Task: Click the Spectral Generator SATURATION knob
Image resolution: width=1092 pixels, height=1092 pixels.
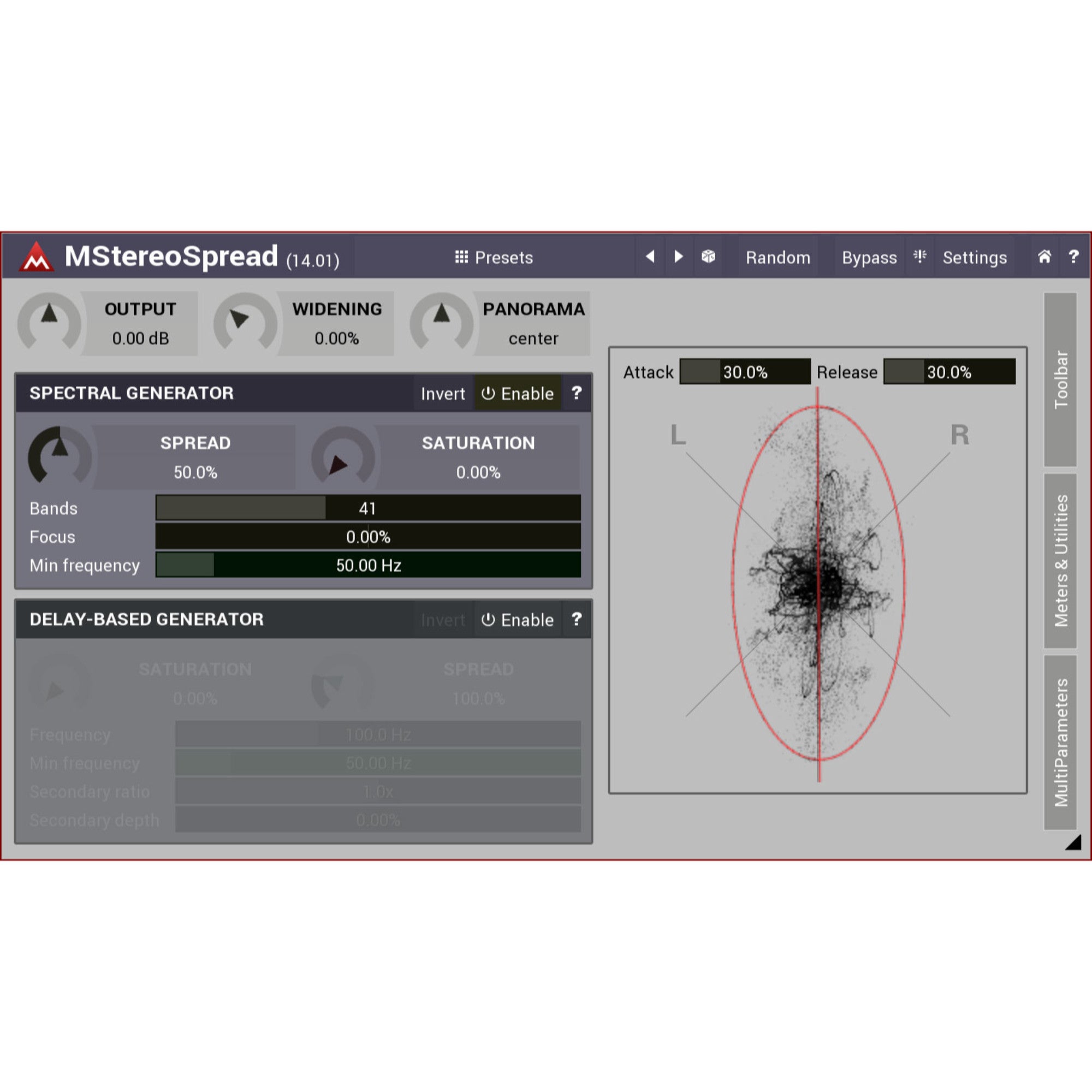Action: [x=343, y=456]
